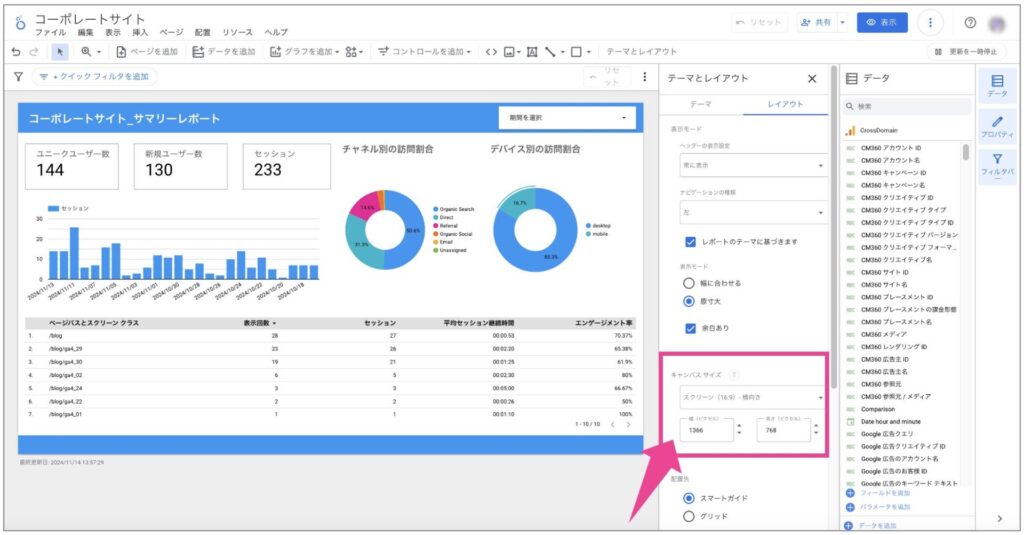Open the header visibility dropdown

(752, 166)
